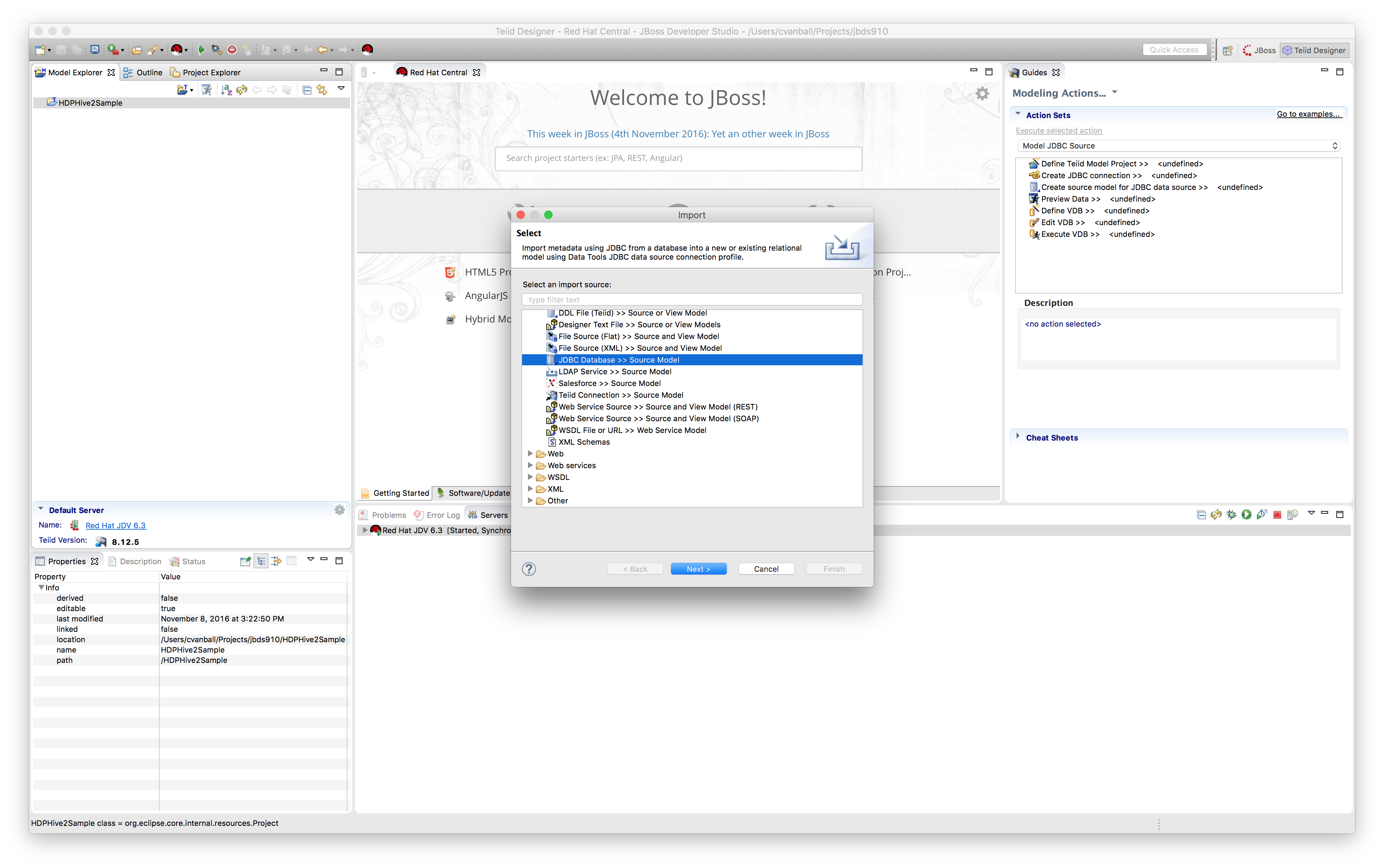
Task: Collapse the Default Server section
Action: 41,509
